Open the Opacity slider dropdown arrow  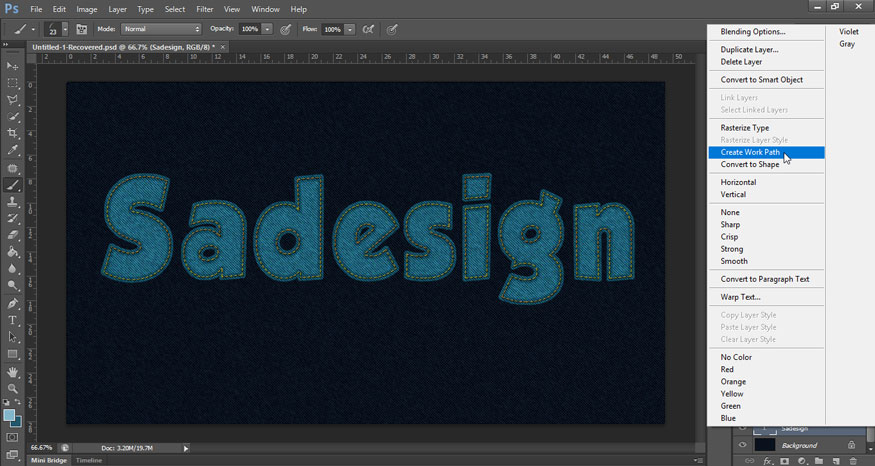[x=267, y=29]
